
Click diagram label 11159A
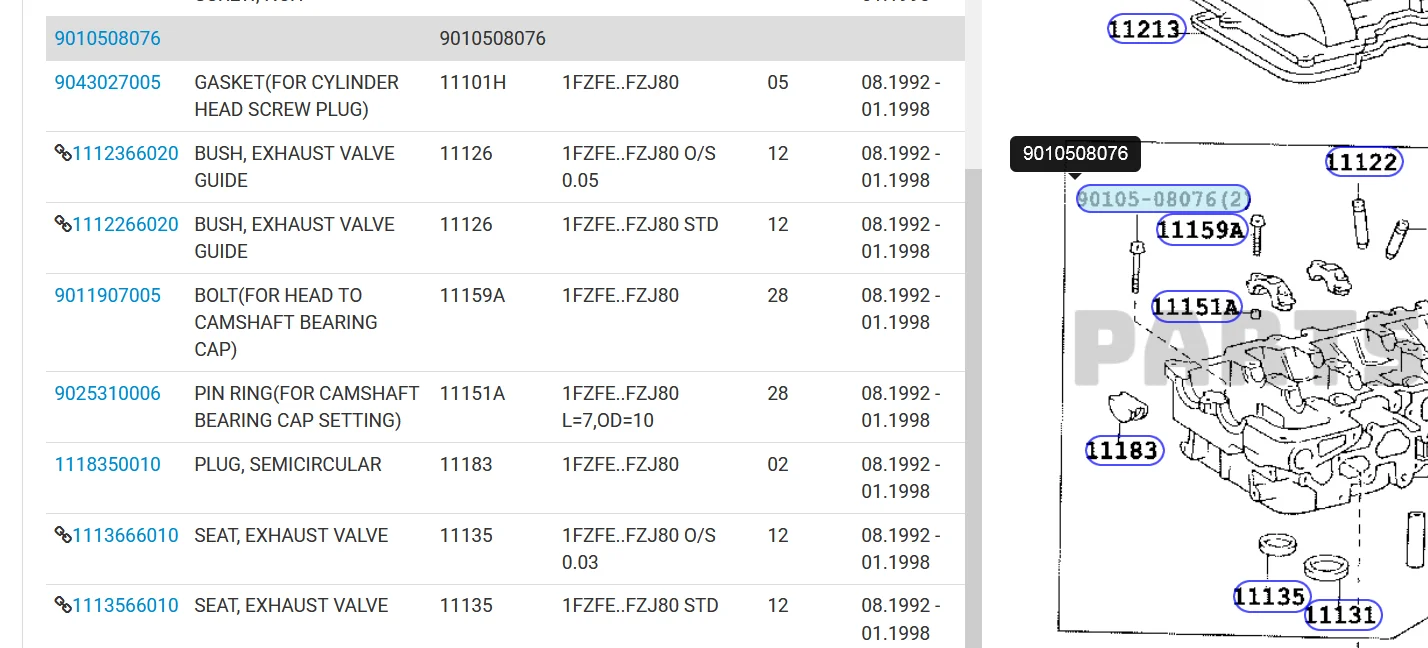coord(1200,230)
